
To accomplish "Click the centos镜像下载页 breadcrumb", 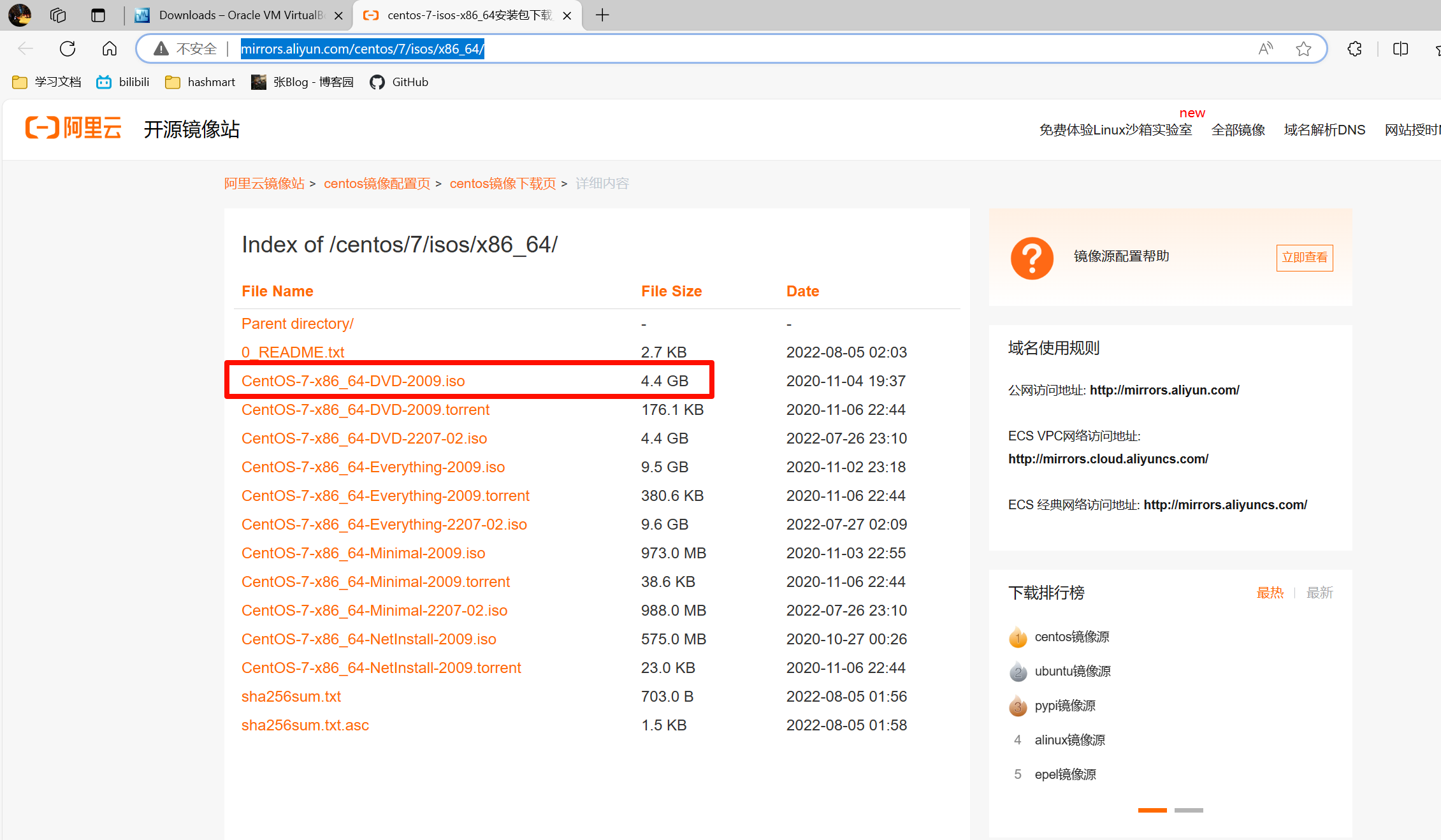I will [503, 184].
